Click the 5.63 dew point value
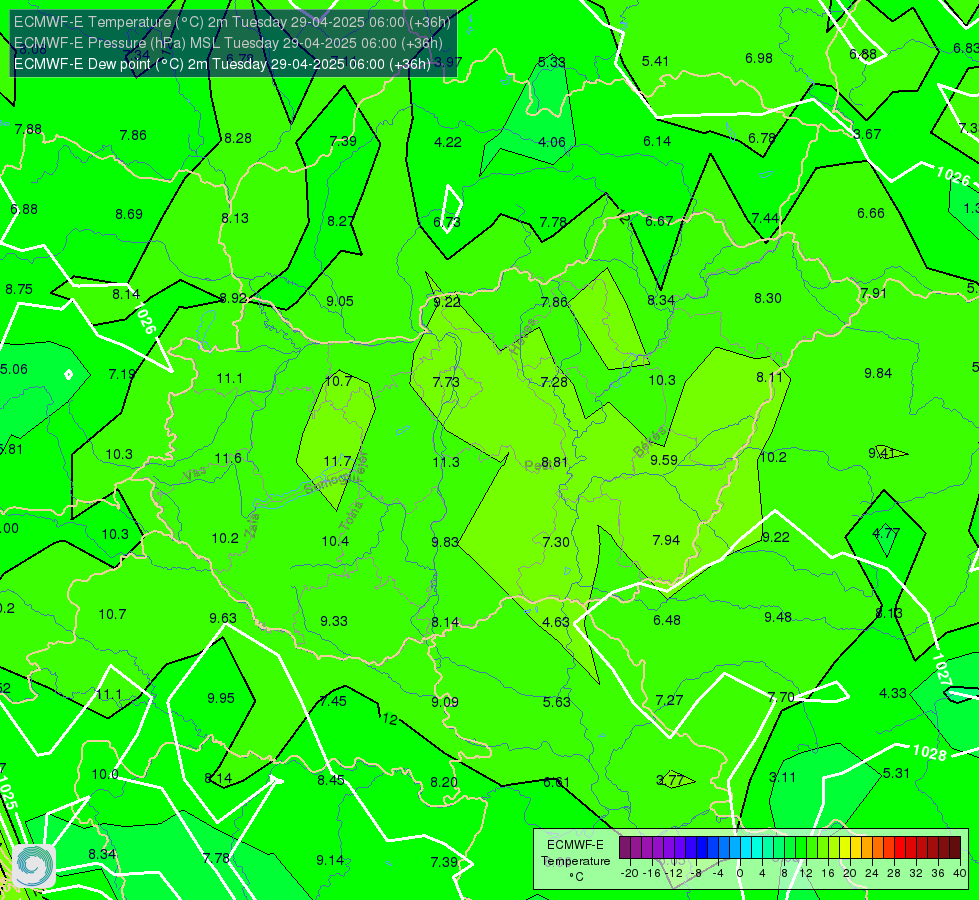Image resolution: width=979 pixels, height=900 pixels. 556,703
